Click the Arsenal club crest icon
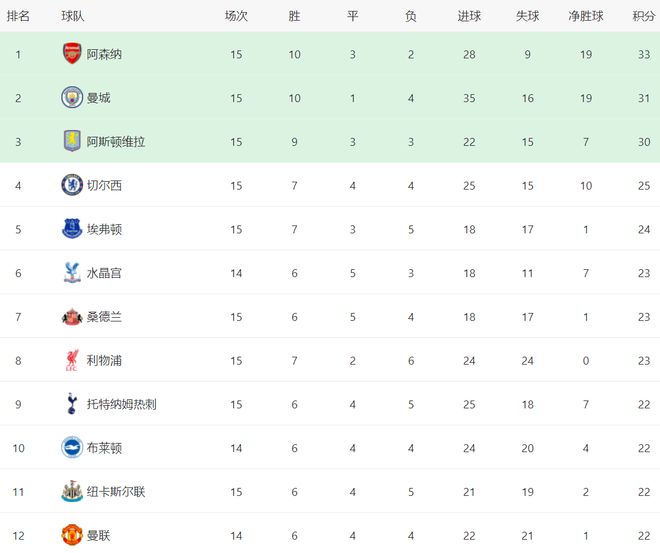This screenshot has height=553, width=660. point(72,54)
